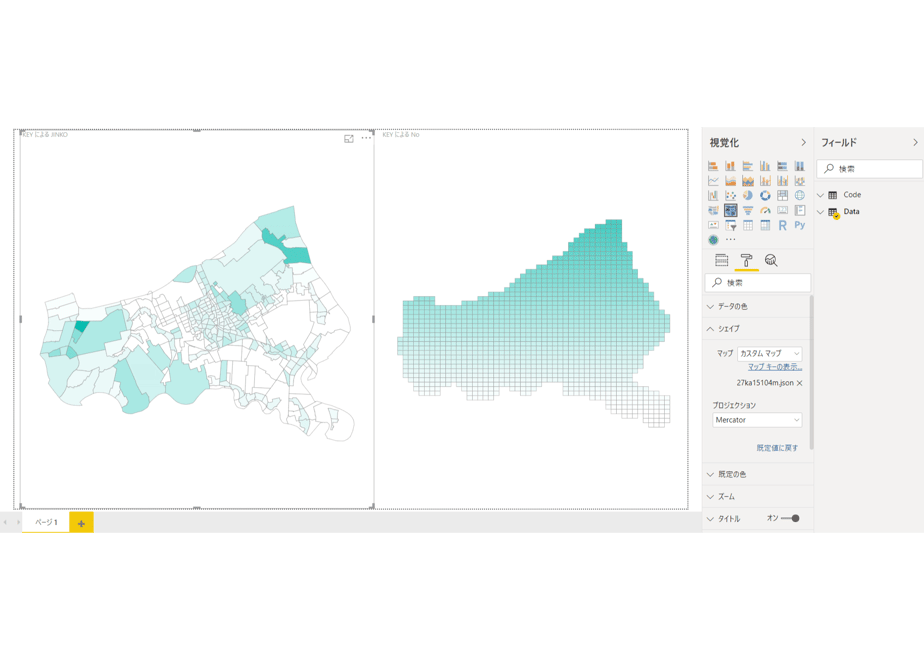Select the scatter chart visual

click(x=730, y=195)
